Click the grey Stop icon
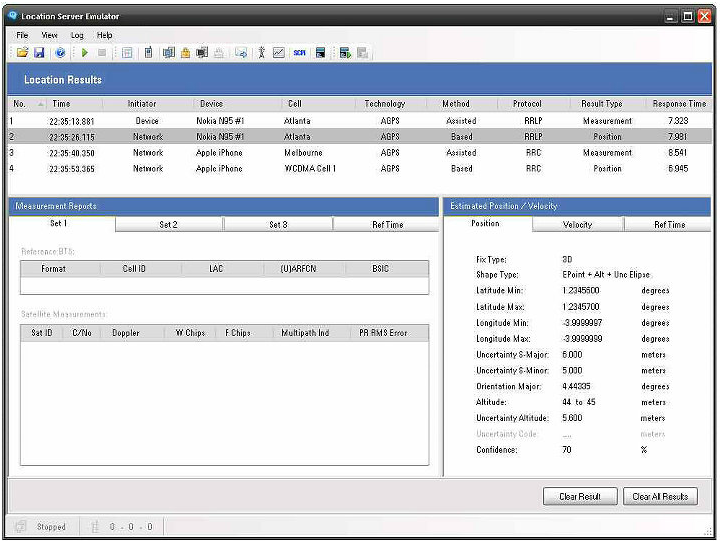The width and height of the screenshot is (721, 545). (x=102, y=53)
